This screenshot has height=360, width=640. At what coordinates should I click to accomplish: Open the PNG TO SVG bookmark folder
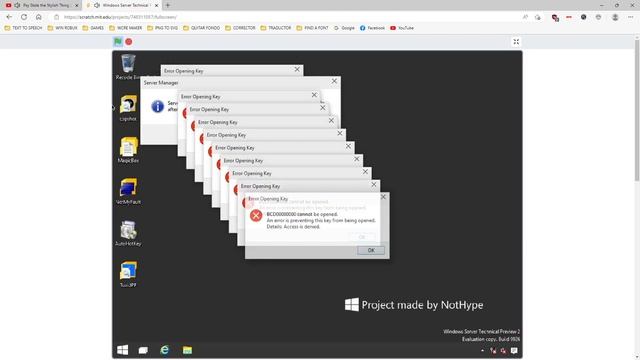click(162, 28)
